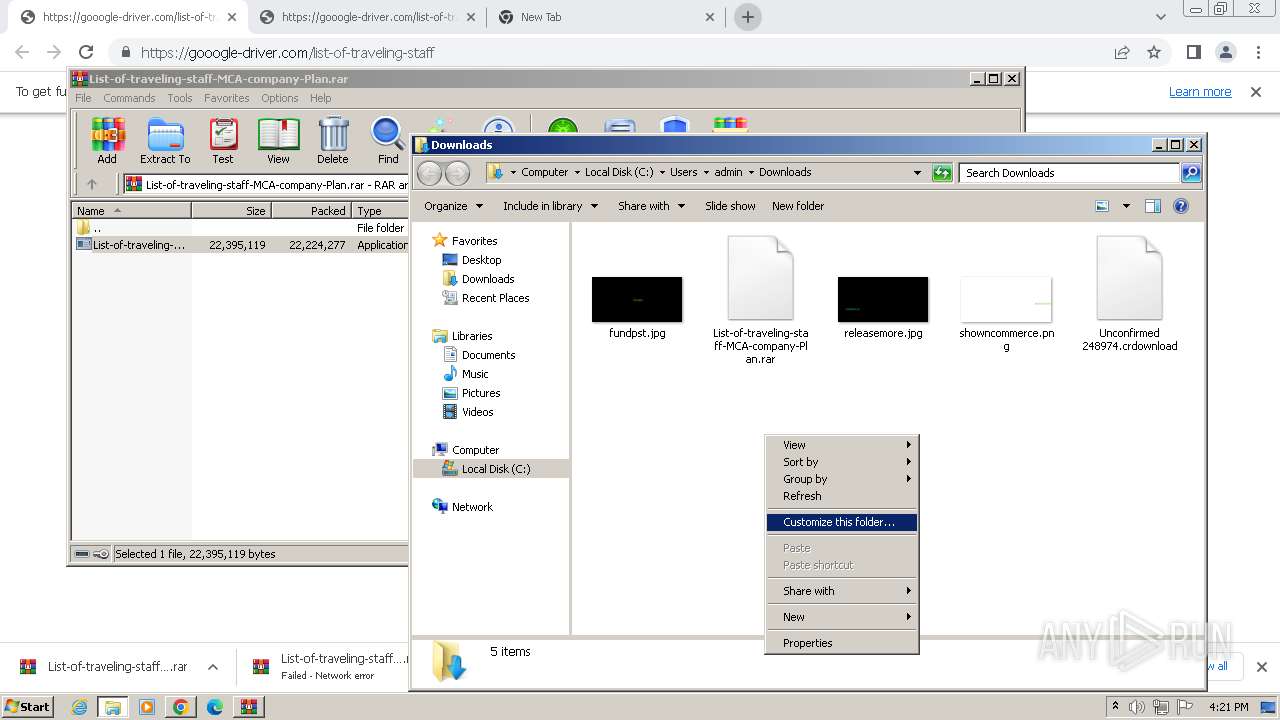Viewport: 1280px width, 720px height.
Task: Open Share with submenu in context menu
Action: coord(842,591)
